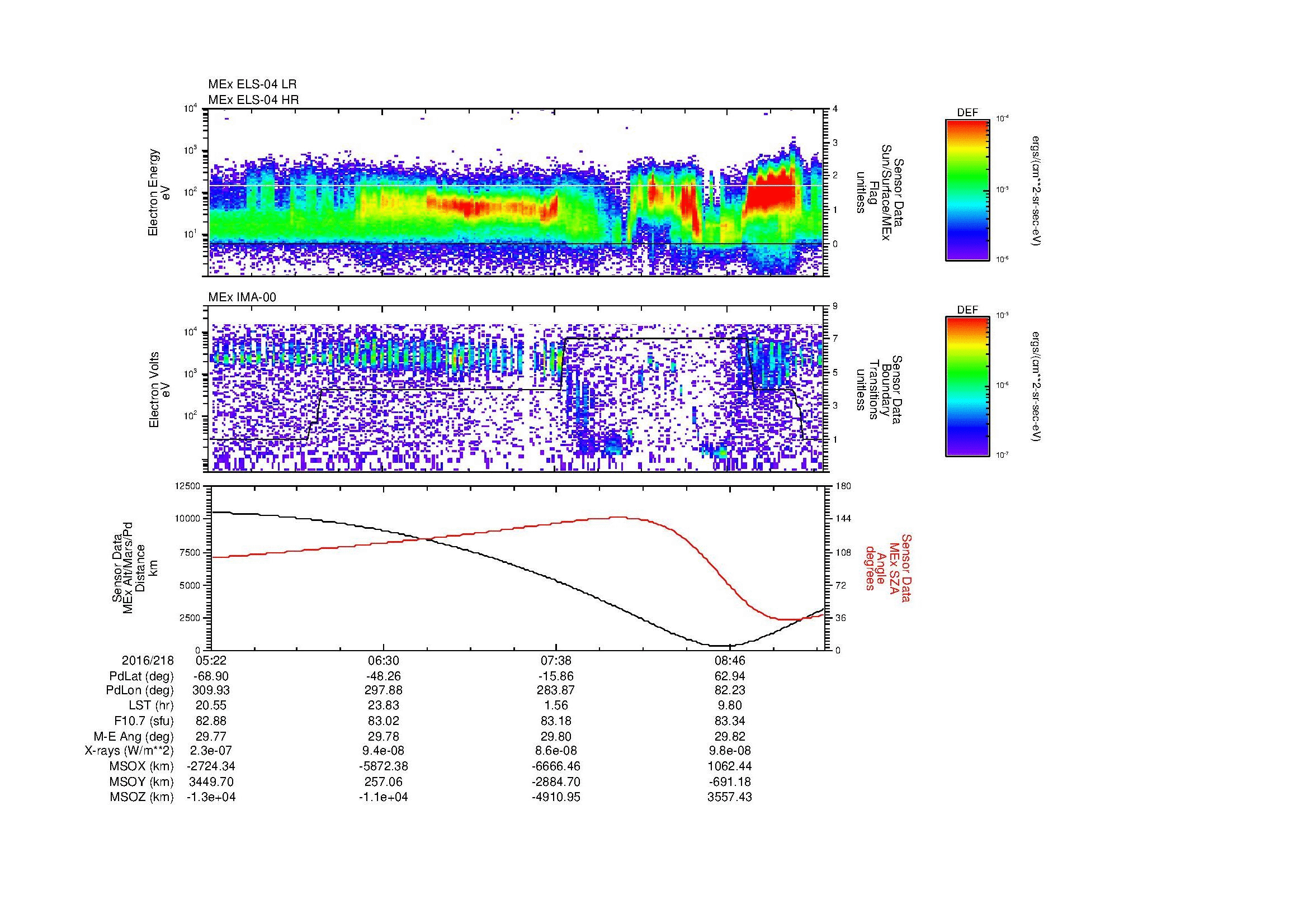Click the right axis tick '180'
This screenshot has width=1308, height=924.
[x=843, y=486]
